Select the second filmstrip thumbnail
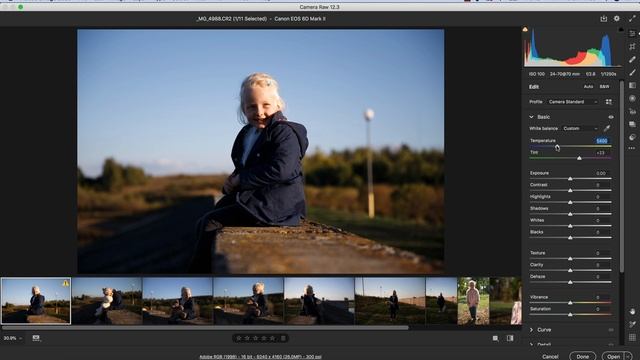 107,301
